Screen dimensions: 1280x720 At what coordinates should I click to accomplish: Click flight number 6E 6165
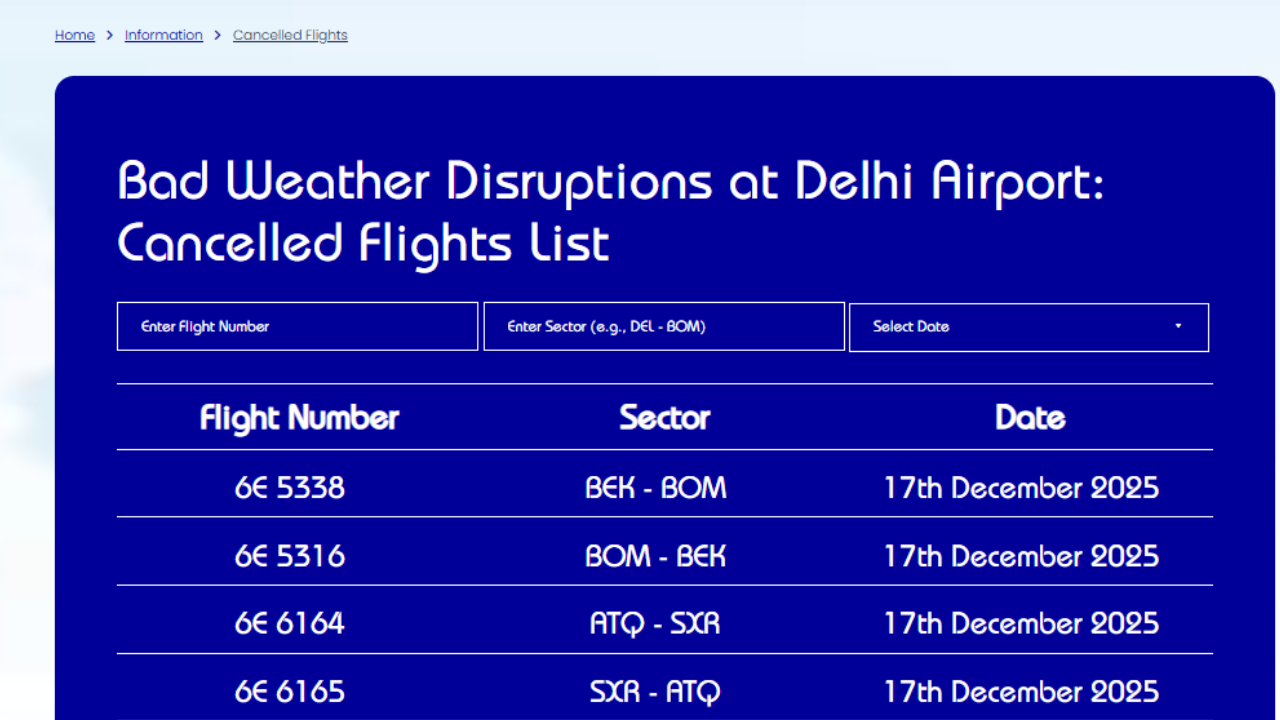click(x=290, y=691)
